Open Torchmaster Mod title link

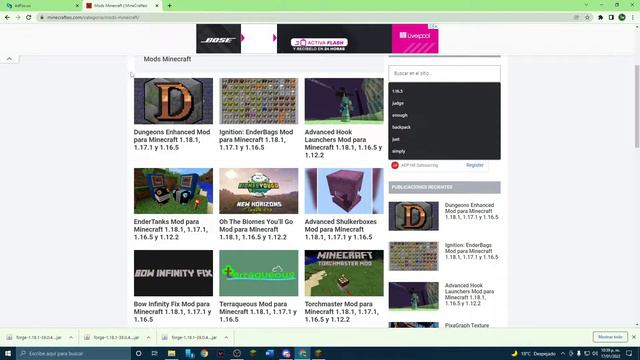342,312
